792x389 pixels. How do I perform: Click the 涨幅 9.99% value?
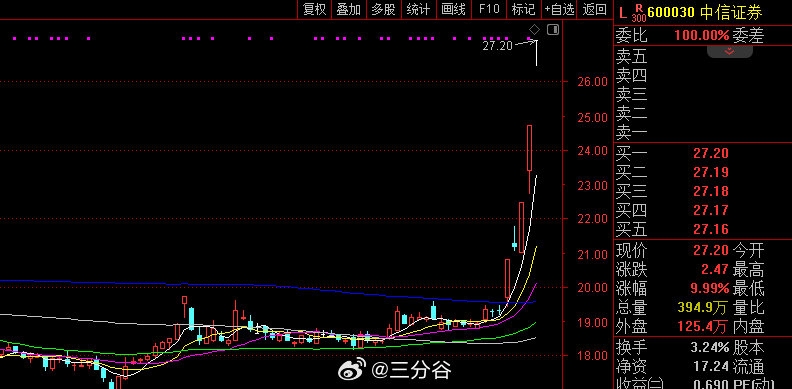tap(710, 288)
